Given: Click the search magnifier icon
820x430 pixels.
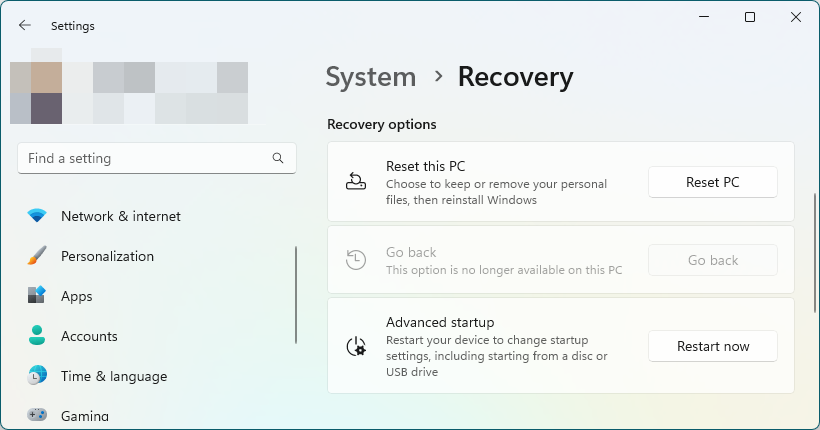Looking at the screenshot, I should point(278,158).
